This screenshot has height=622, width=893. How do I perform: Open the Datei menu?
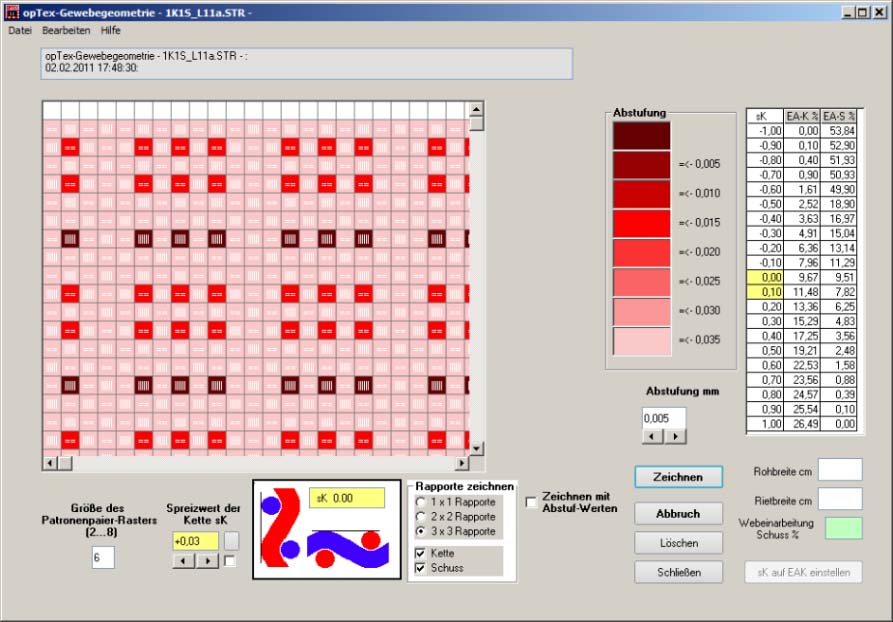click(20, 30)
